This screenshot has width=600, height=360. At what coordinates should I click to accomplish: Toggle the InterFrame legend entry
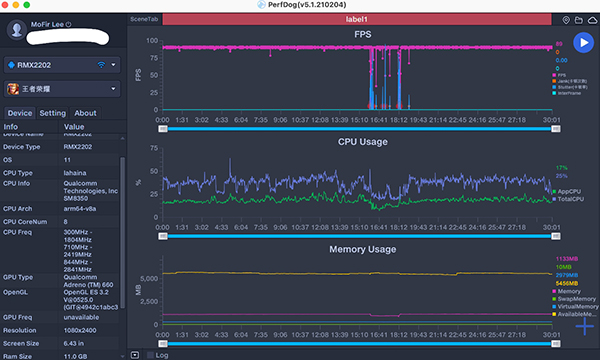click(x=567, y=93)
